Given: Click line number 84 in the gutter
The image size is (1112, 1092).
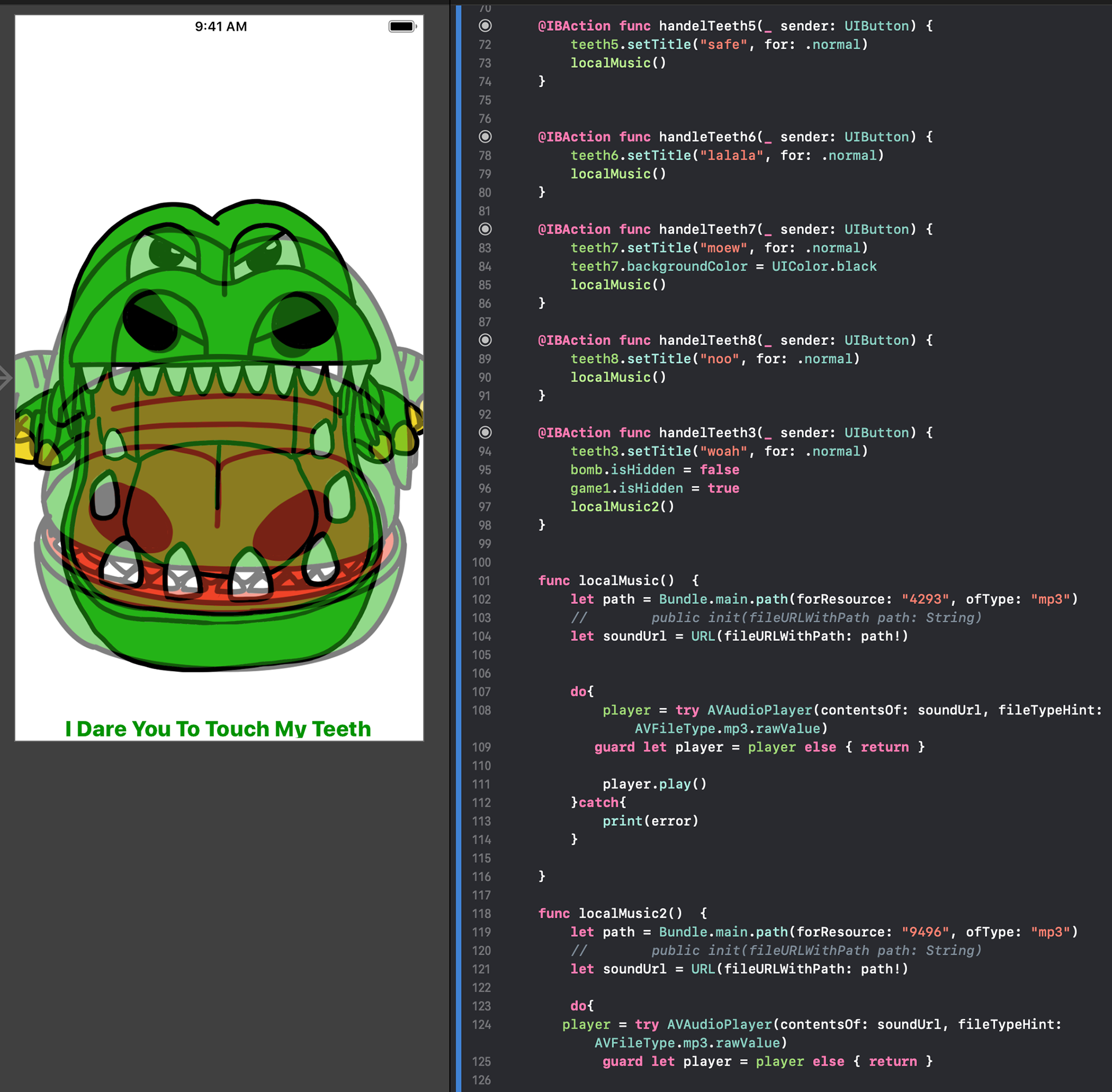Looking at the screenshot, I should click(485, 266).
